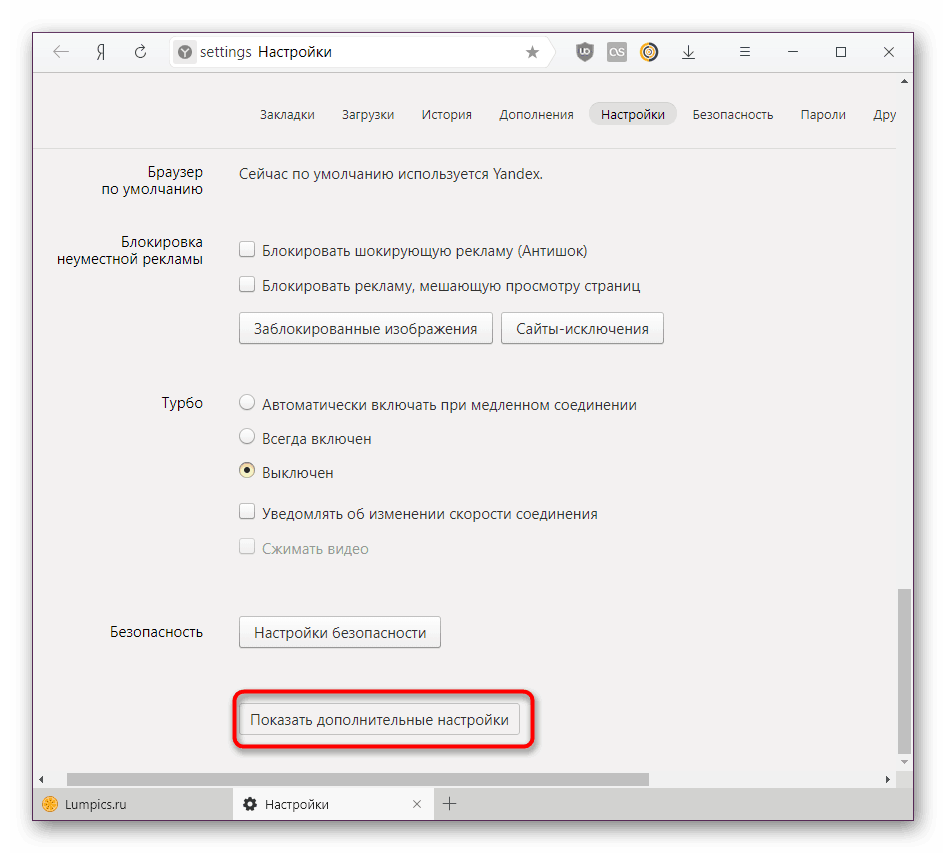Viewport: 946px width, 853px height.
Task: Enable Антишок shocking ads blocking checkbox
Action: [247, 249]
